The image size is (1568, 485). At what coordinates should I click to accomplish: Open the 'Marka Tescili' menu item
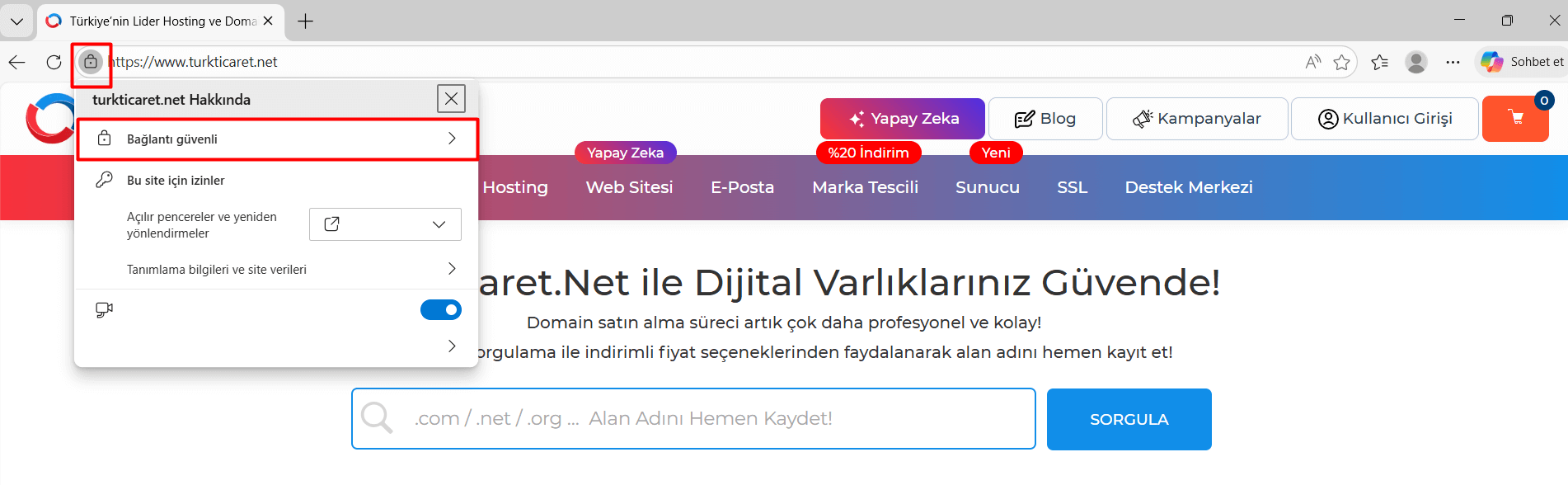pyautogui.click(x=865, y=187)
